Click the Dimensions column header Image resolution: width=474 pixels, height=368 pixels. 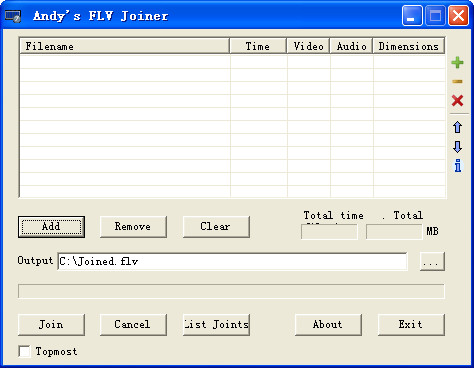click(x=409, y=46)
